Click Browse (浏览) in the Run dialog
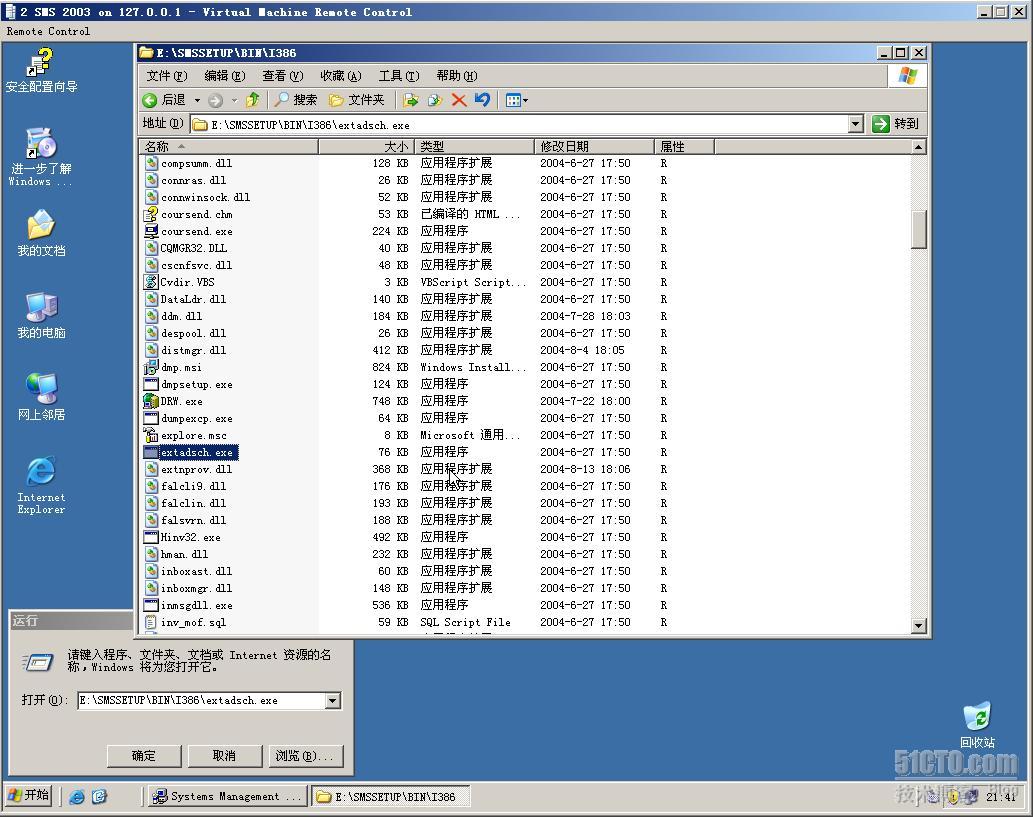 (x=306, y=756)
